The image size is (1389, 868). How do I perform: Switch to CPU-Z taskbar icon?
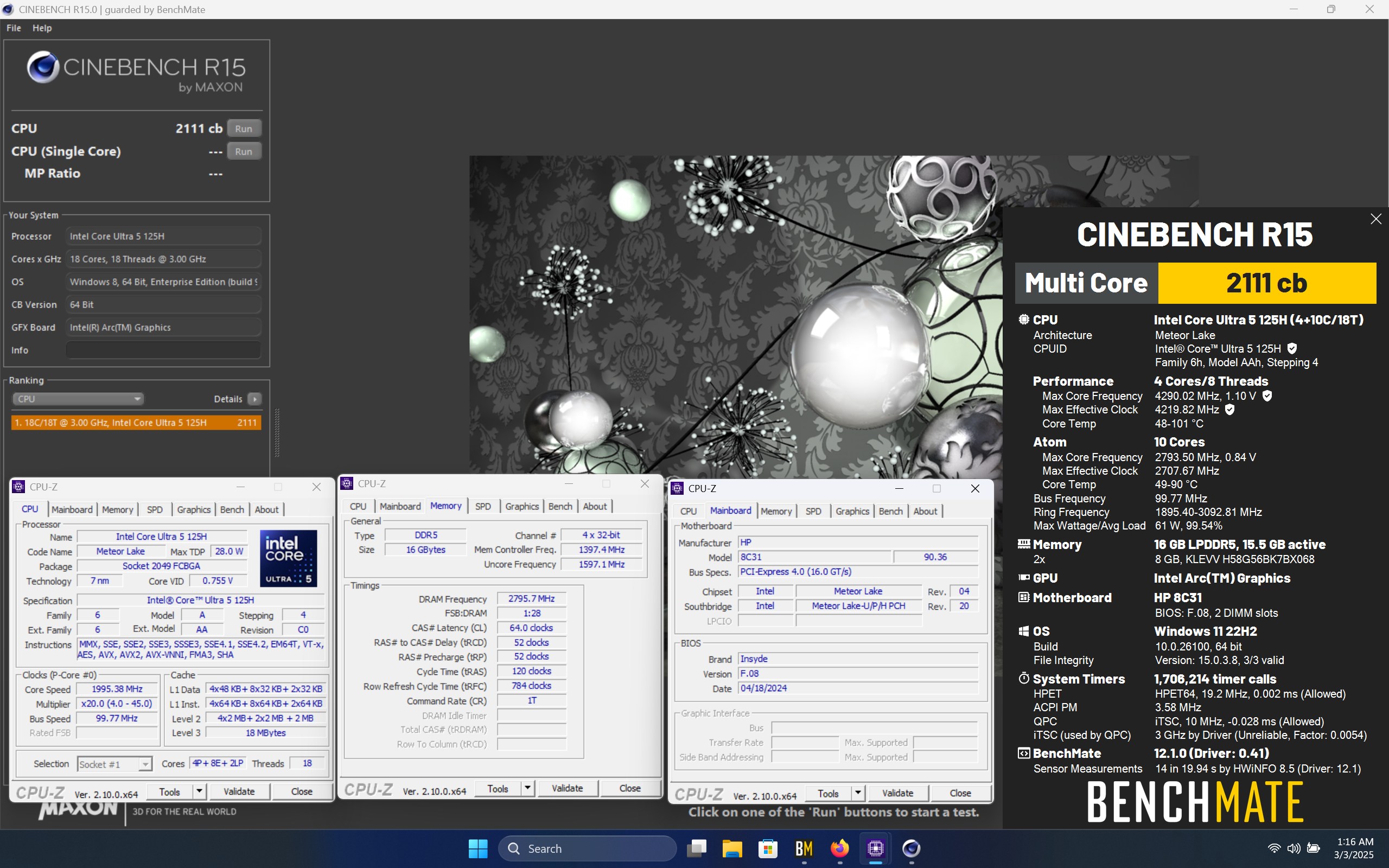click(x=875, y=848)
